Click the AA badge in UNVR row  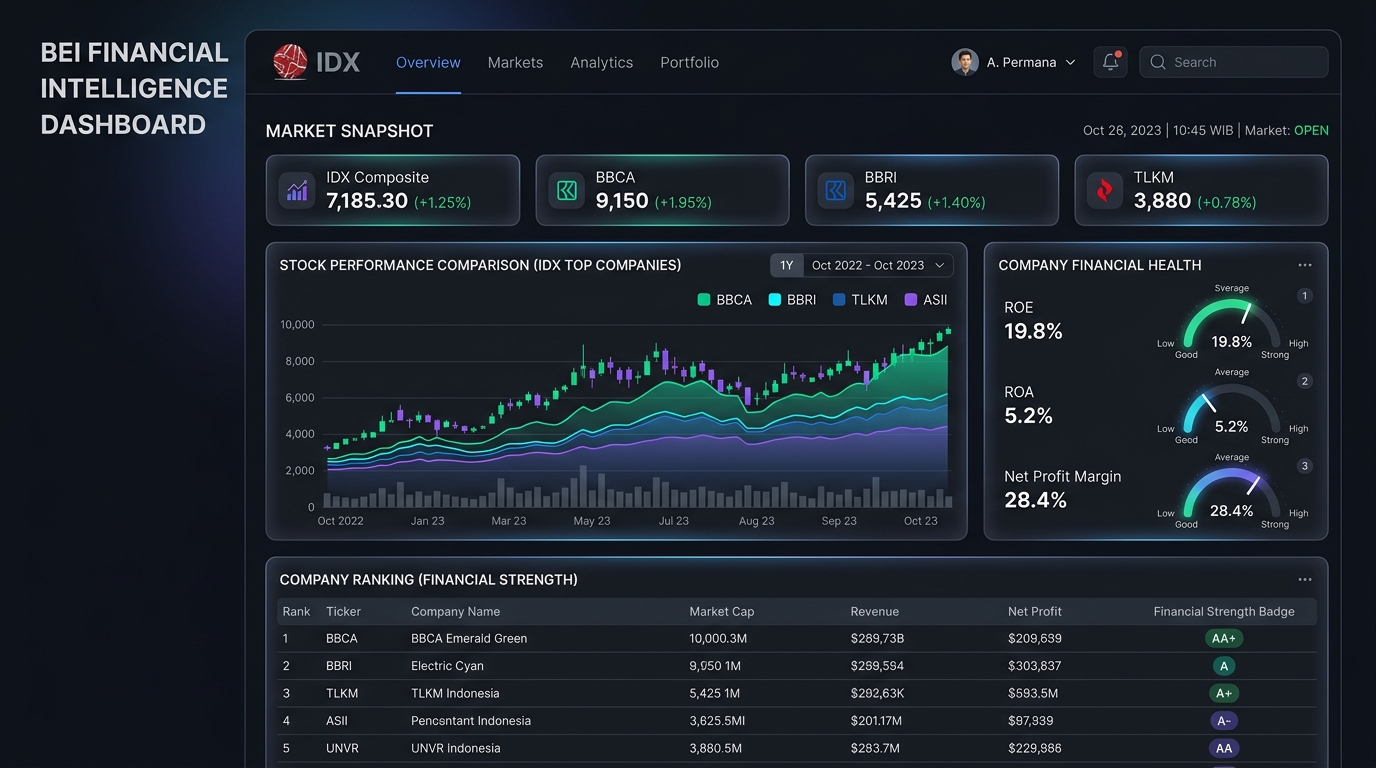coord(1224,748)
